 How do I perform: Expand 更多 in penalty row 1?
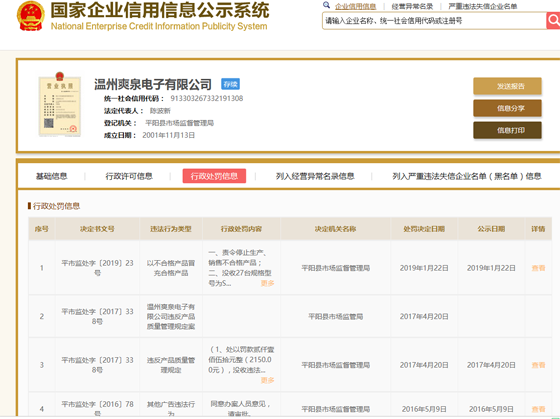[268, 283]
